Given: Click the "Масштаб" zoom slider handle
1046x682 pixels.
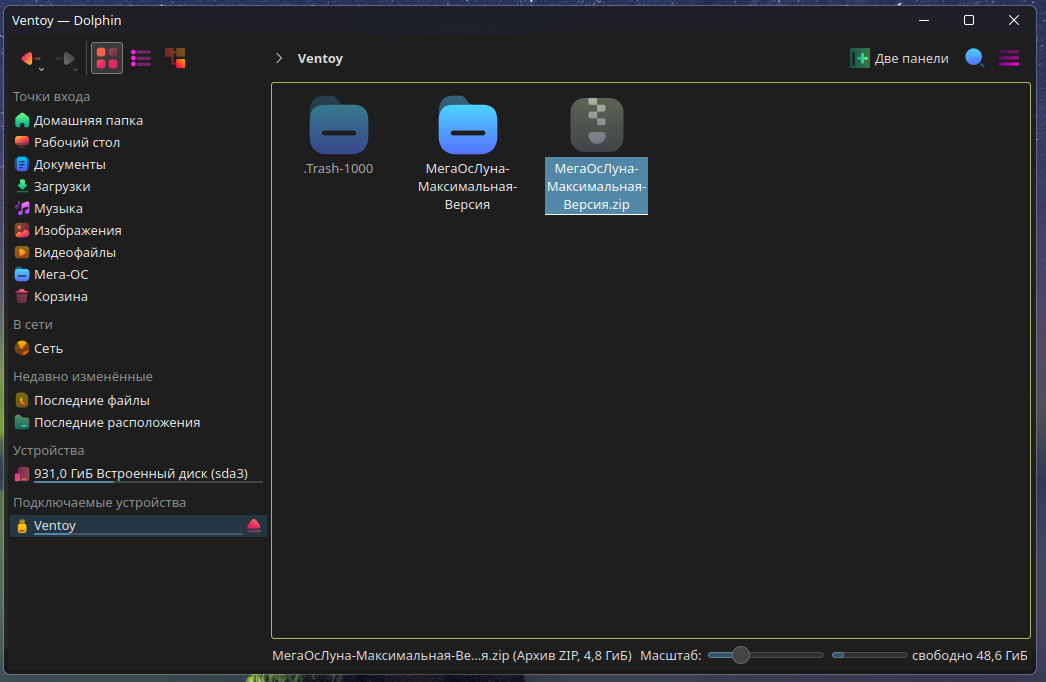Looking at the screenshot, I should click(740, 655).
